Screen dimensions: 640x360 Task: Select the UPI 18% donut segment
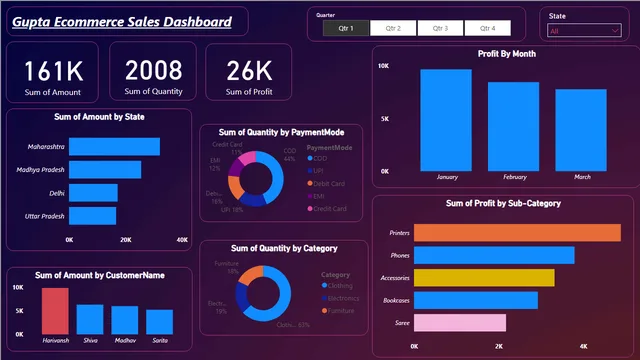tap(252, 200)
